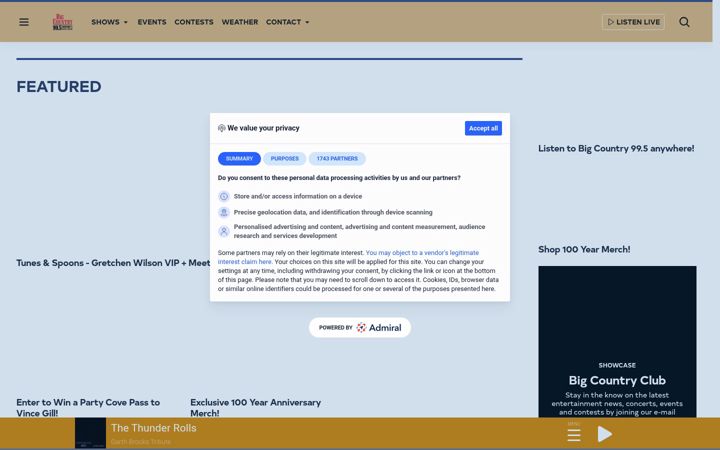Switch to the Summary tab

point(239,158)
